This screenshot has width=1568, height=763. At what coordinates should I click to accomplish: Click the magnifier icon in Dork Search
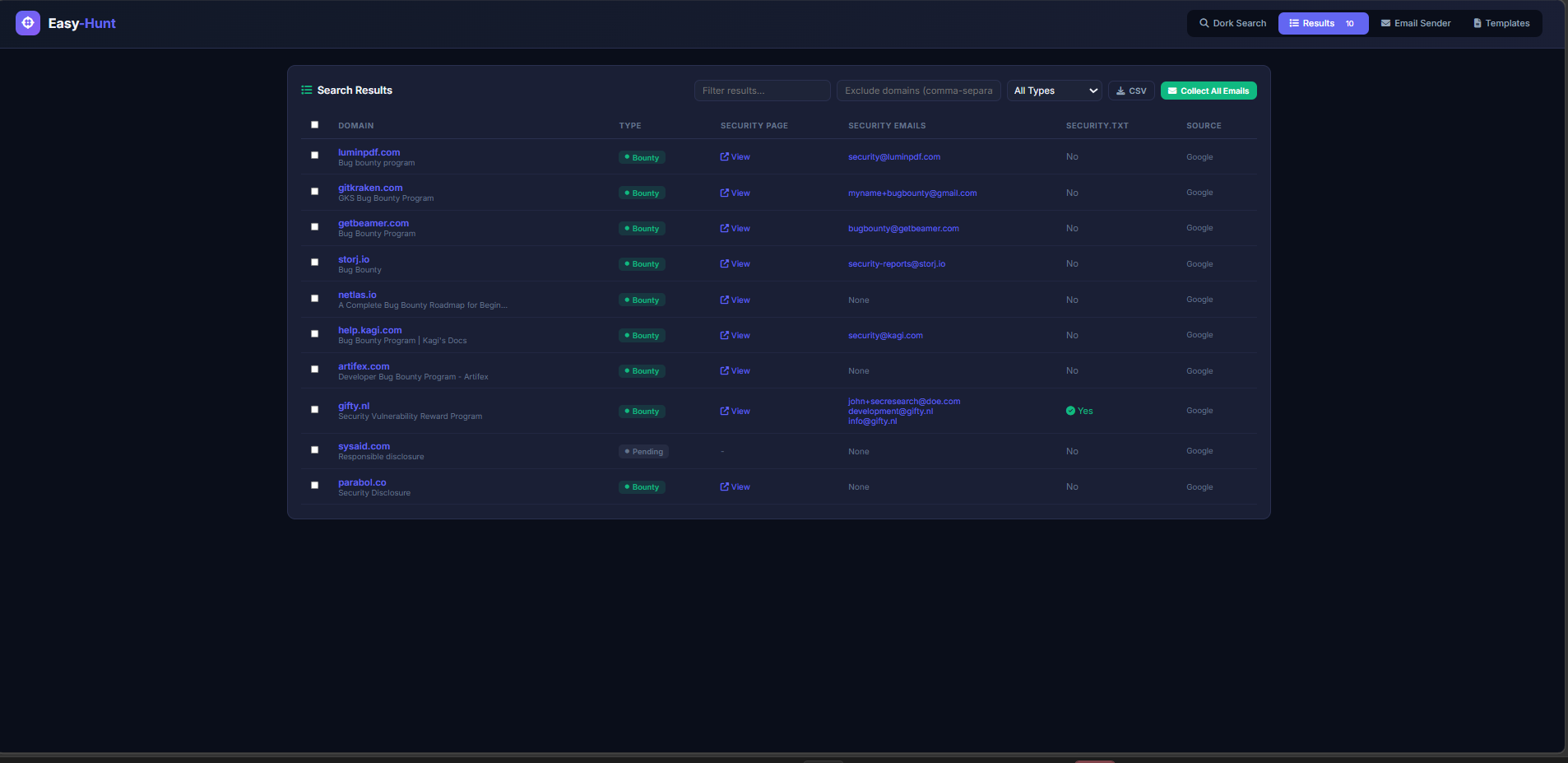pyautogui.click(x=1204, y=23)
